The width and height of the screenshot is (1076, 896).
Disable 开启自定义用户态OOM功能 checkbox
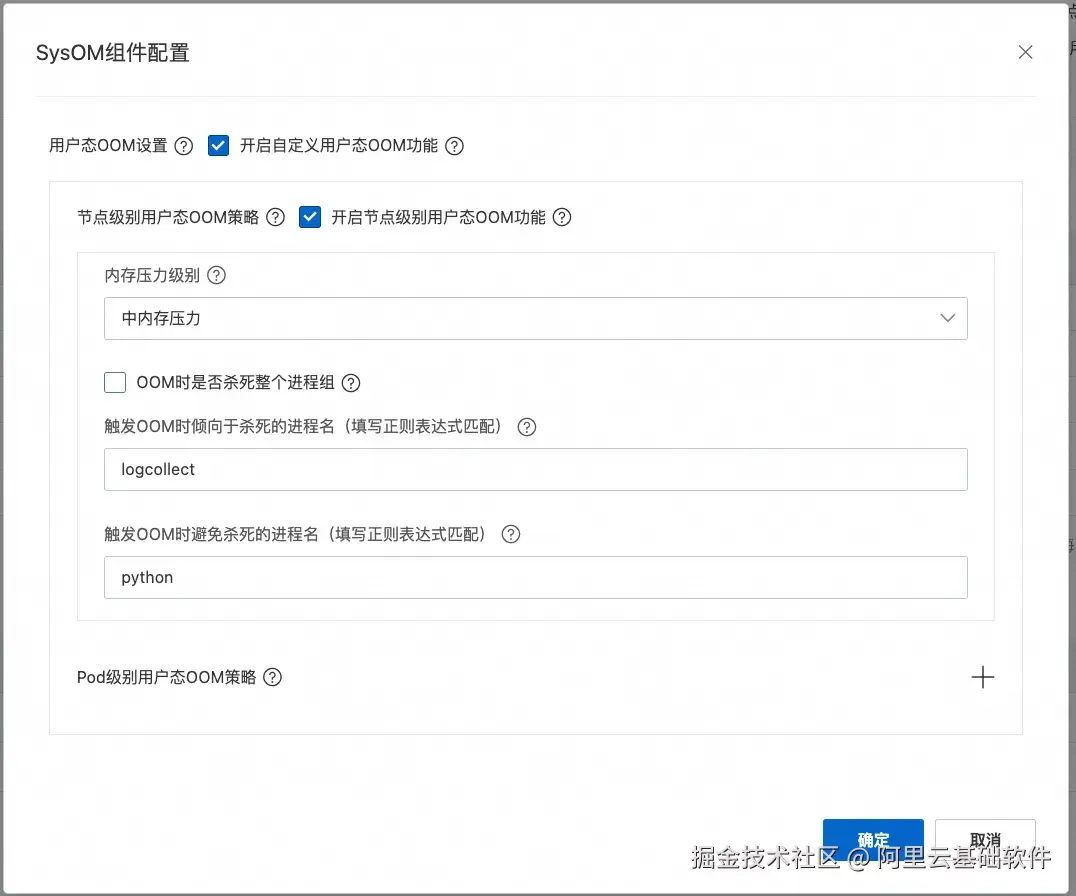[x=218, y=145]
